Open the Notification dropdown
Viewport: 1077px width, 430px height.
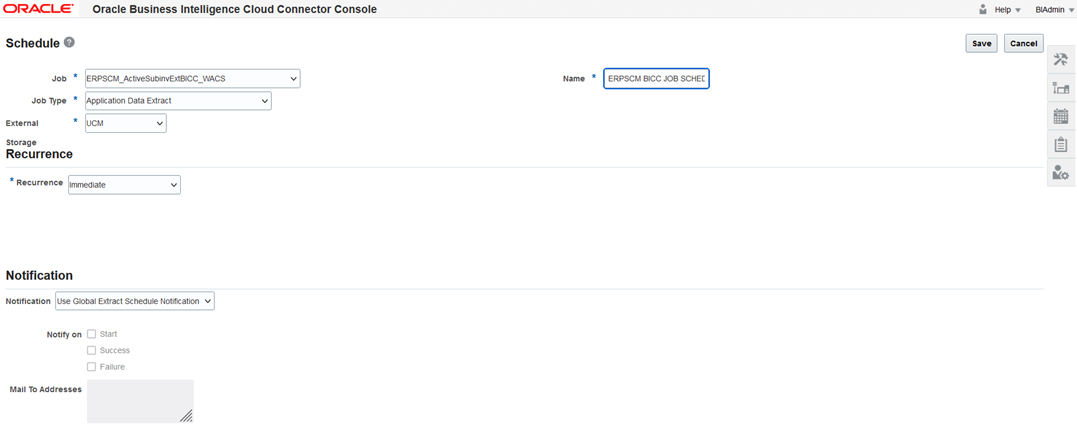135,301
